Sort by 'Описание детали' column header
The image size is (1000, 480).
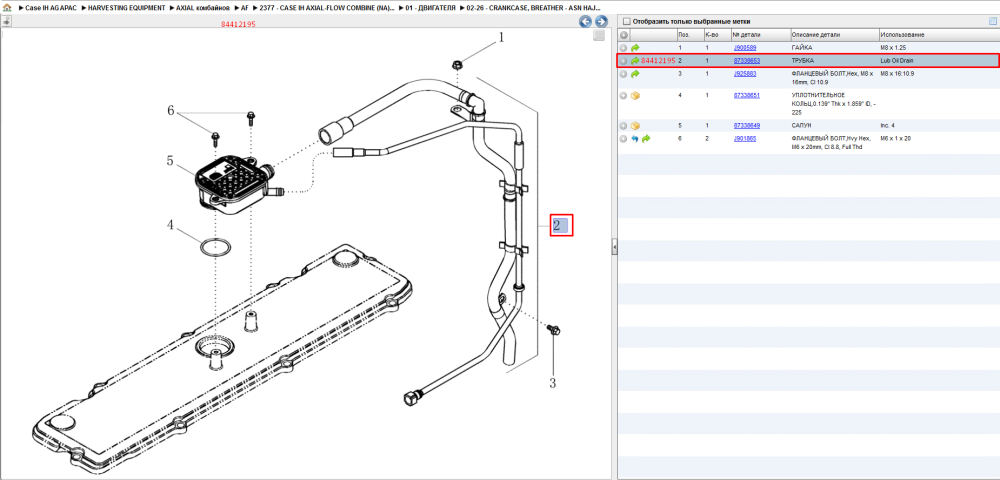click(834, 34)
